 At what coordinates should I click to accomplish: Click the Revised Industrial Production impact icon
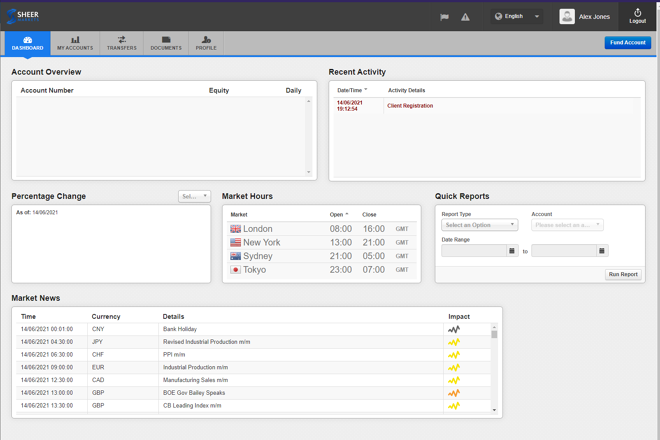pyautogui.click(x=454, y=342)
